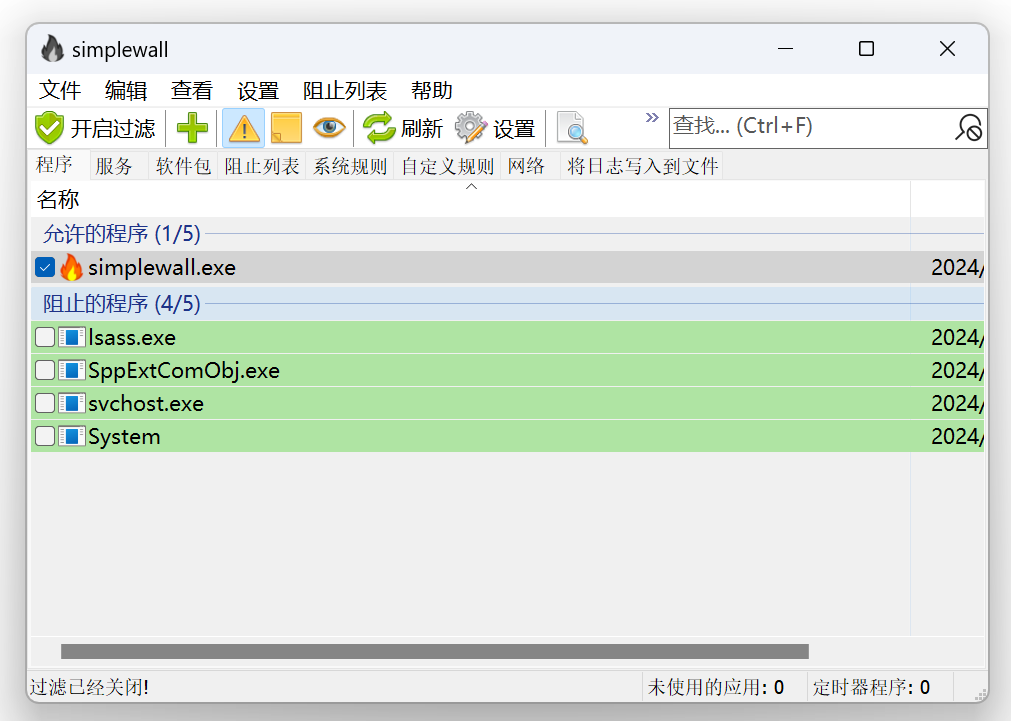Click the eye icon on the toolbar
Viewport: 1011px width, 721px height.
(330, 128)
